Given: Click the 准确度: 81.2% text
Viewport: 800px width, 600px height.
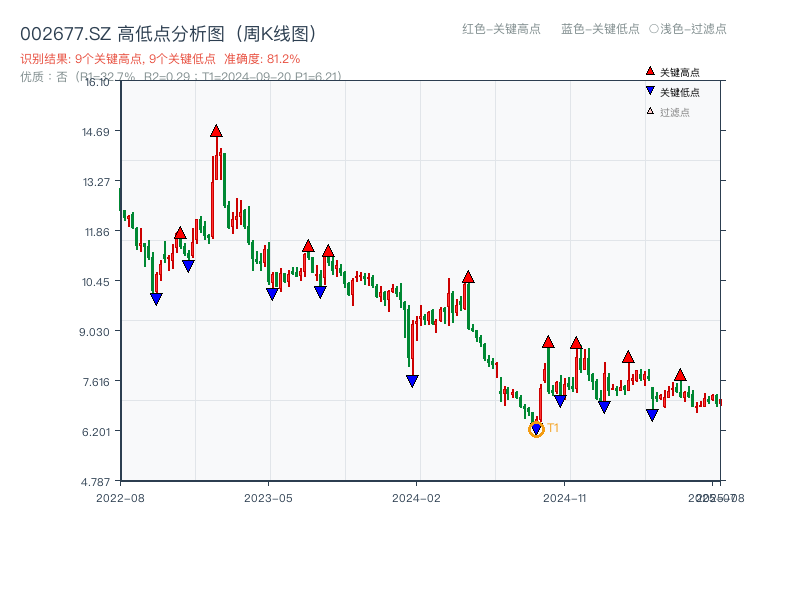Looking at the screenshot, I should pos(262,59).
